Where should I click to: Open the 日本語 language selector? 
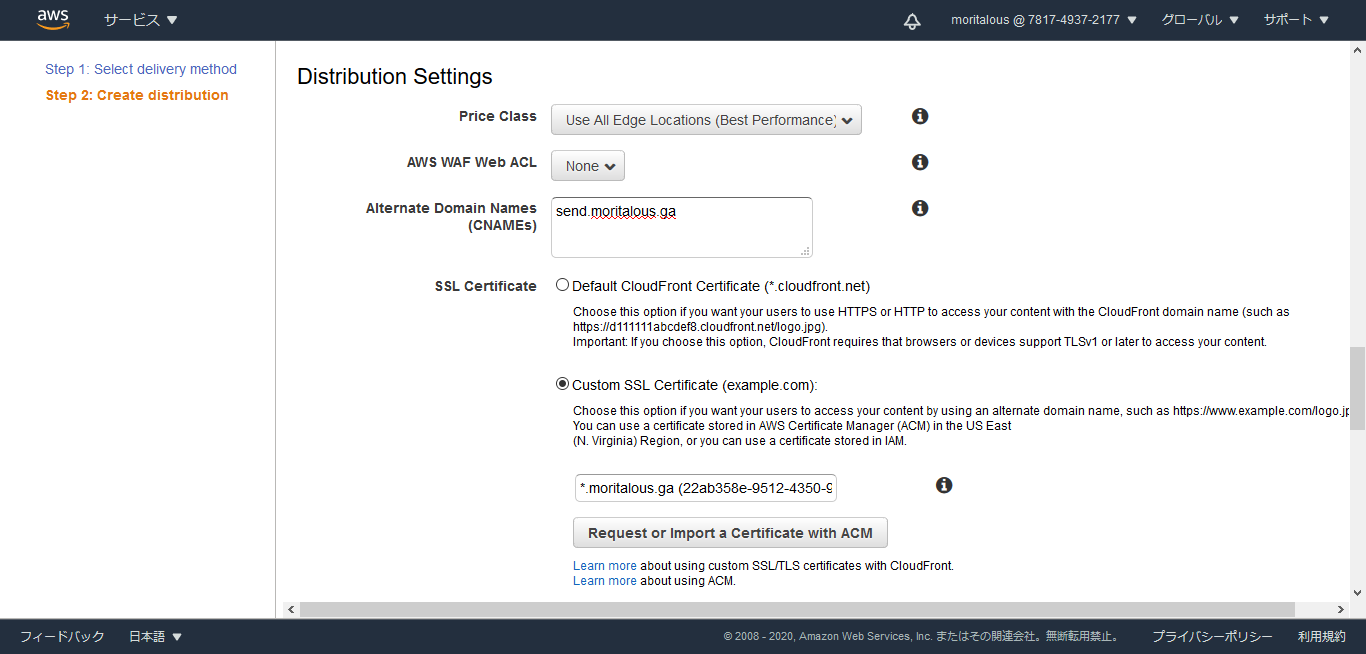point(155,636)
